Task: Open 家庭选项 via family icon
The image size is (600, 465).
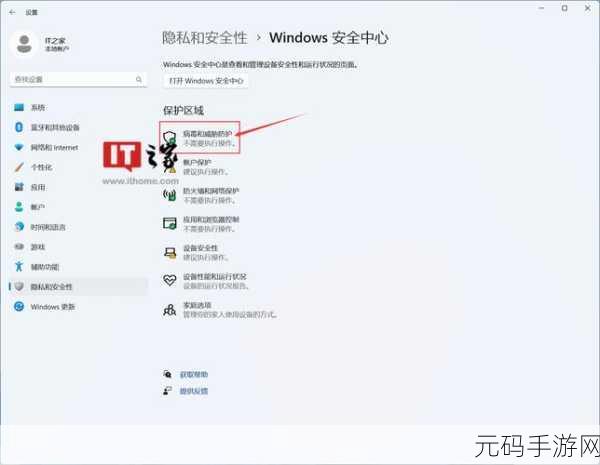Action: click(x=170, y=310)
